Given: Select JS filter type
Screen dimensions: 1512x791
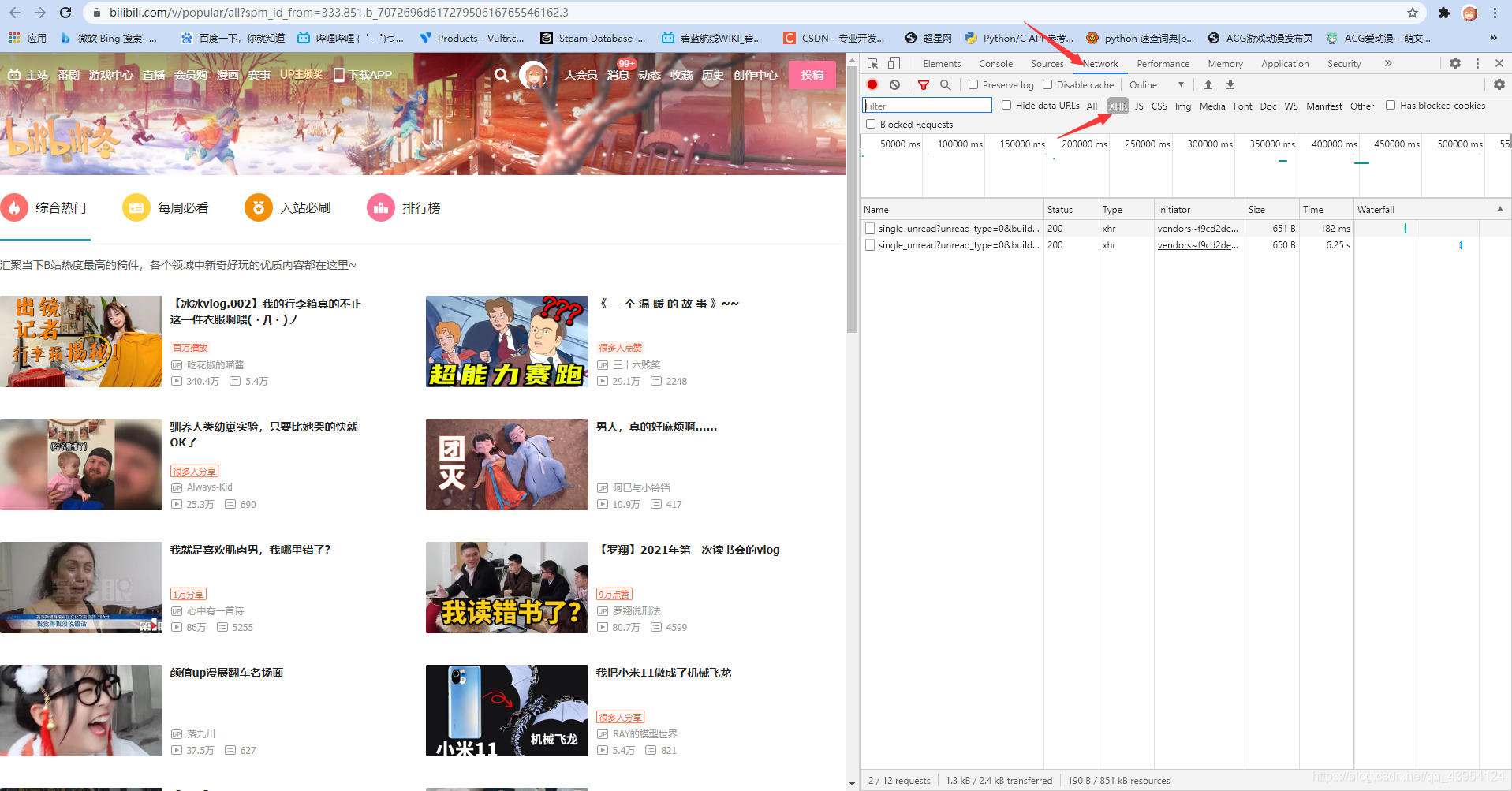Looking at the screenshot, I should pos(1139,106).
